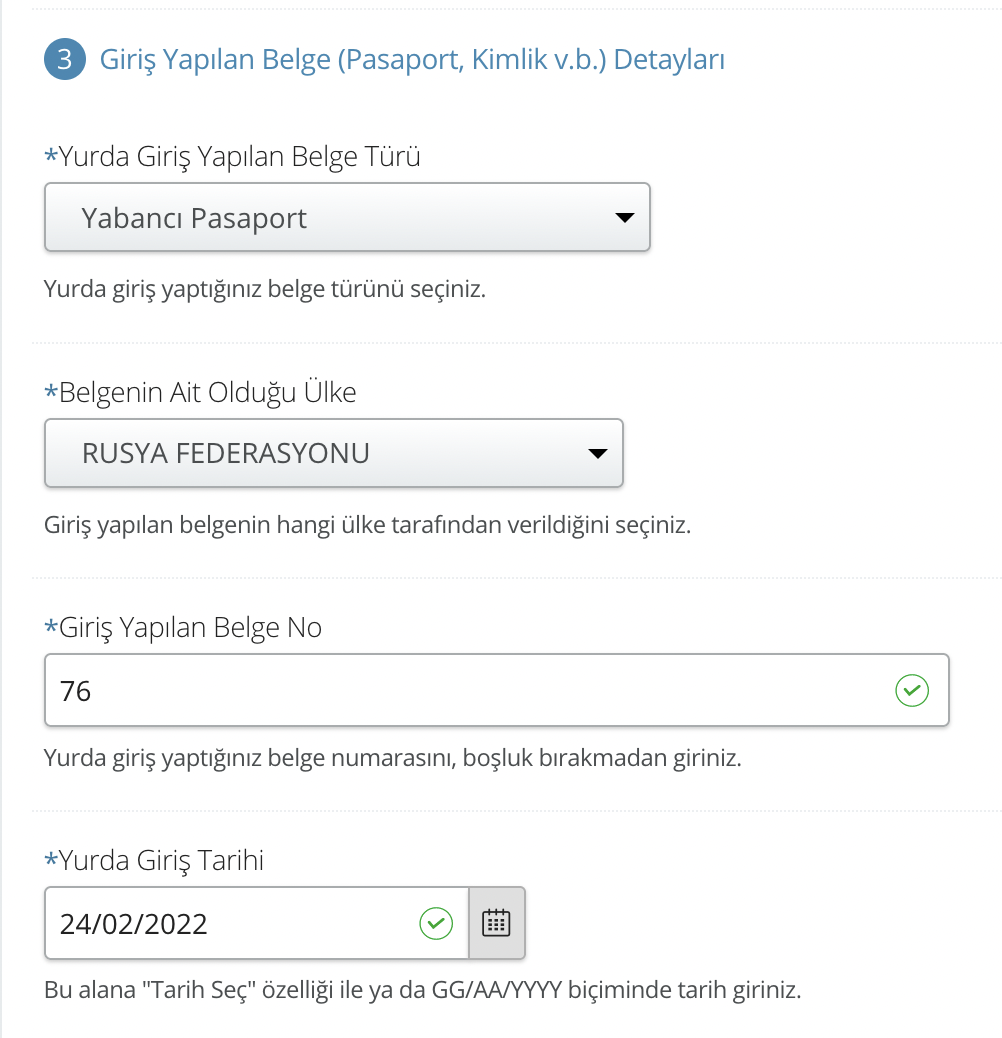Screen dimensions: 1002x1038
Task: Click green checkmark in document number field
Action: 912,690
